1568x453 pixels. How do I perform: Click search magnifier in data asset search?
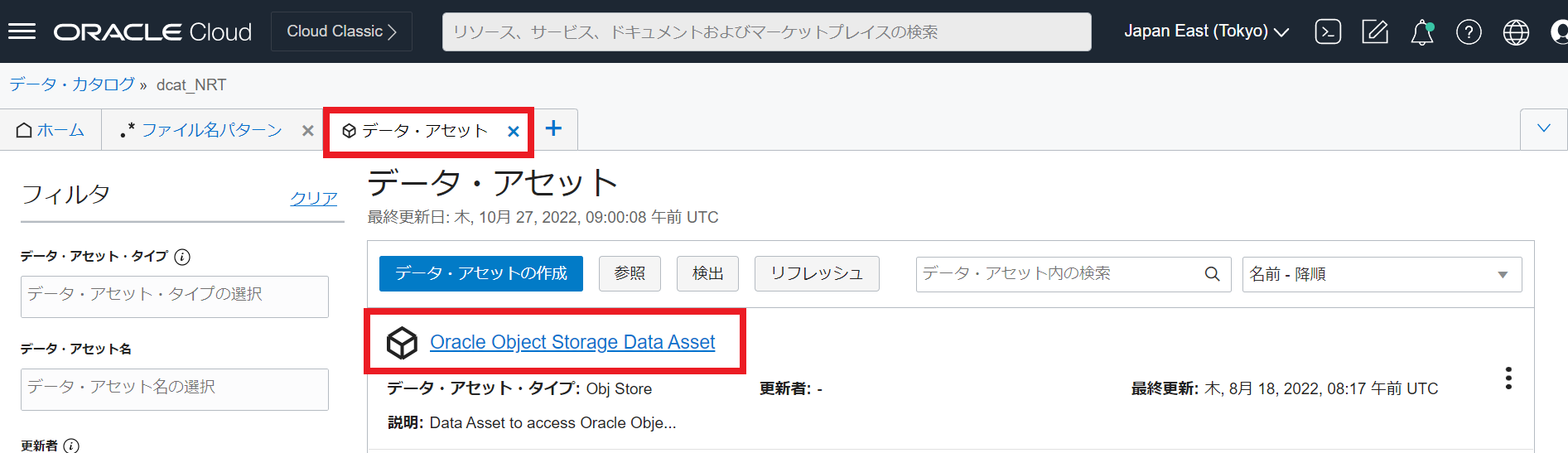1212,274
